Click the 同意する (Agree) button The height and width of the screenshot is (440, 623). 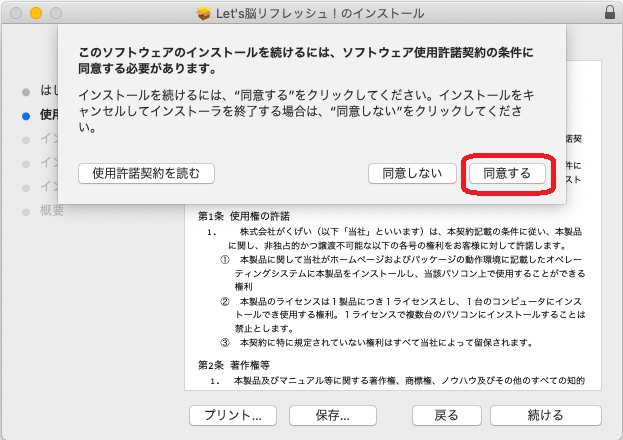pyautogui.click(x=507, y=173)
